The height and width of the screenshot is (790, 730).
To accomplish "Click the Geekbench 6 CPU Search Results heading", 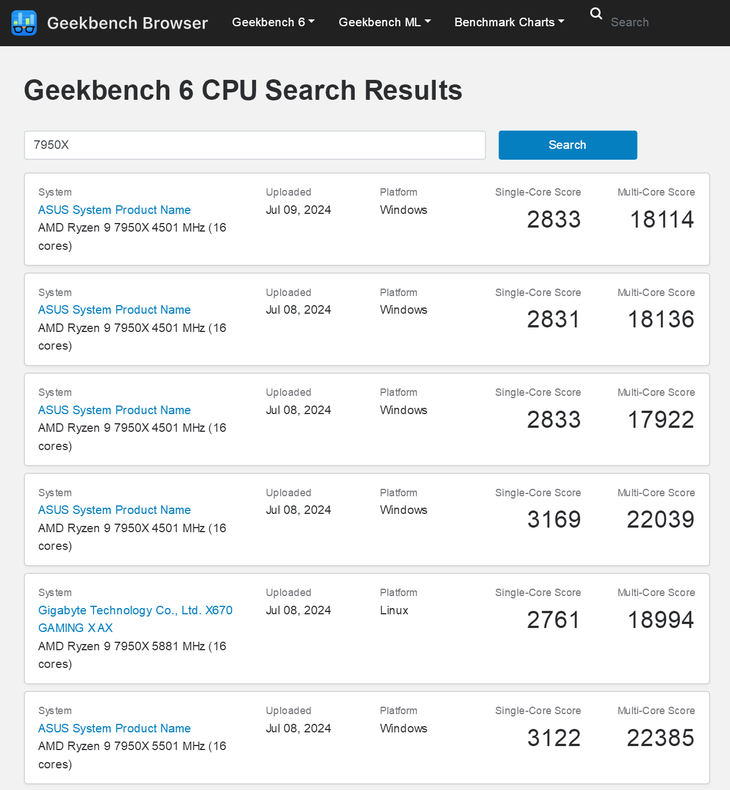I will pyautogui.click(x=243, y=90).
